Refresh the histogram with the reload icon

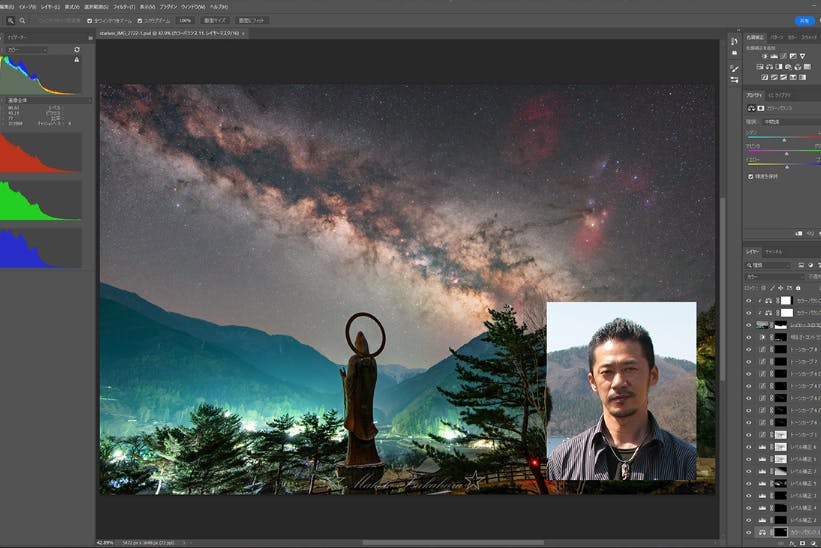pyautogui.click(x=77, y=50)
